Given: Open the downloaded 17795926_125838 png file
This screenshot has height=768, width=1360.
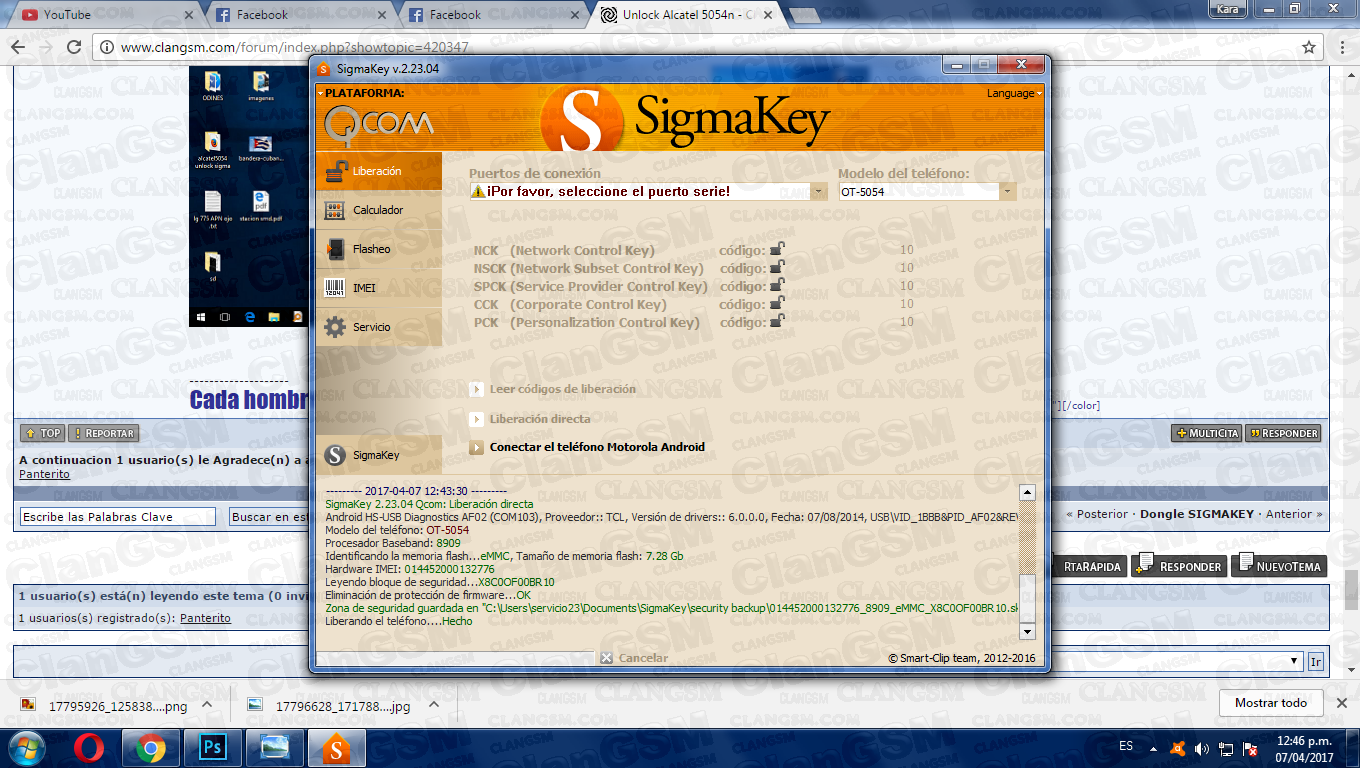Looking at the screenshot, I should coord(105,706).
